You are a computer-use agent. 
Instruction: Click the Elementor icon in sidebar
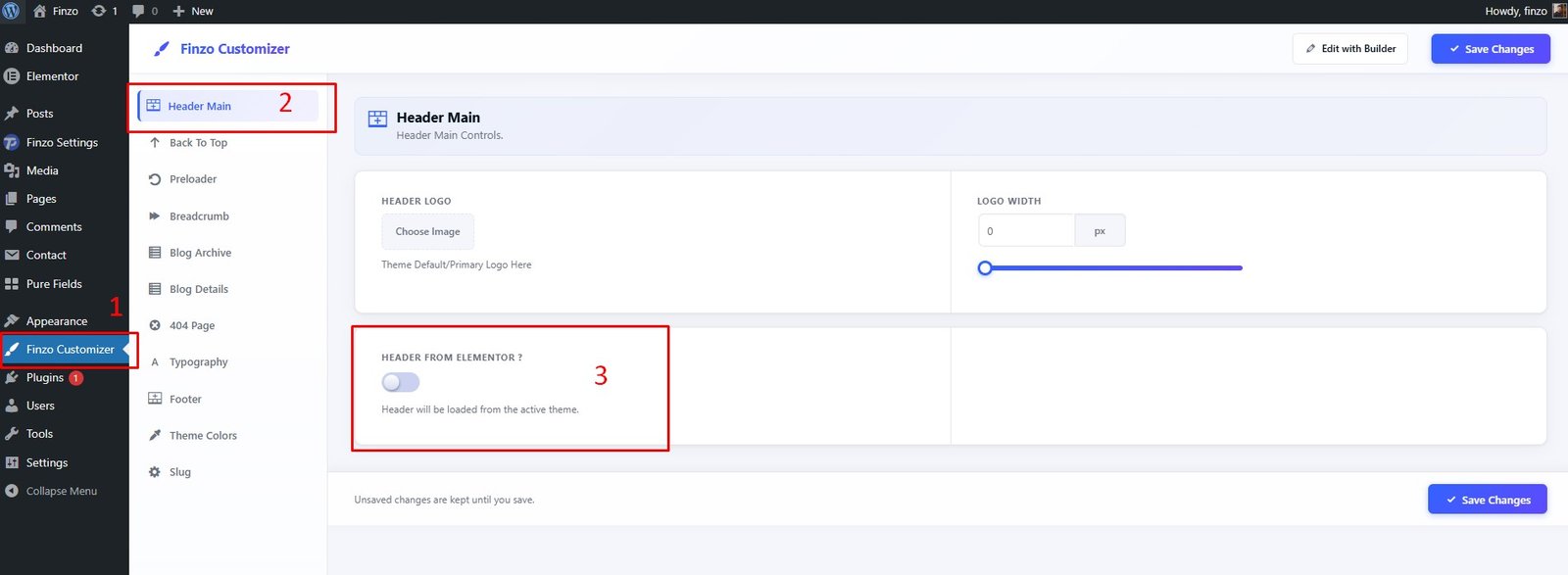coord(12,76)
